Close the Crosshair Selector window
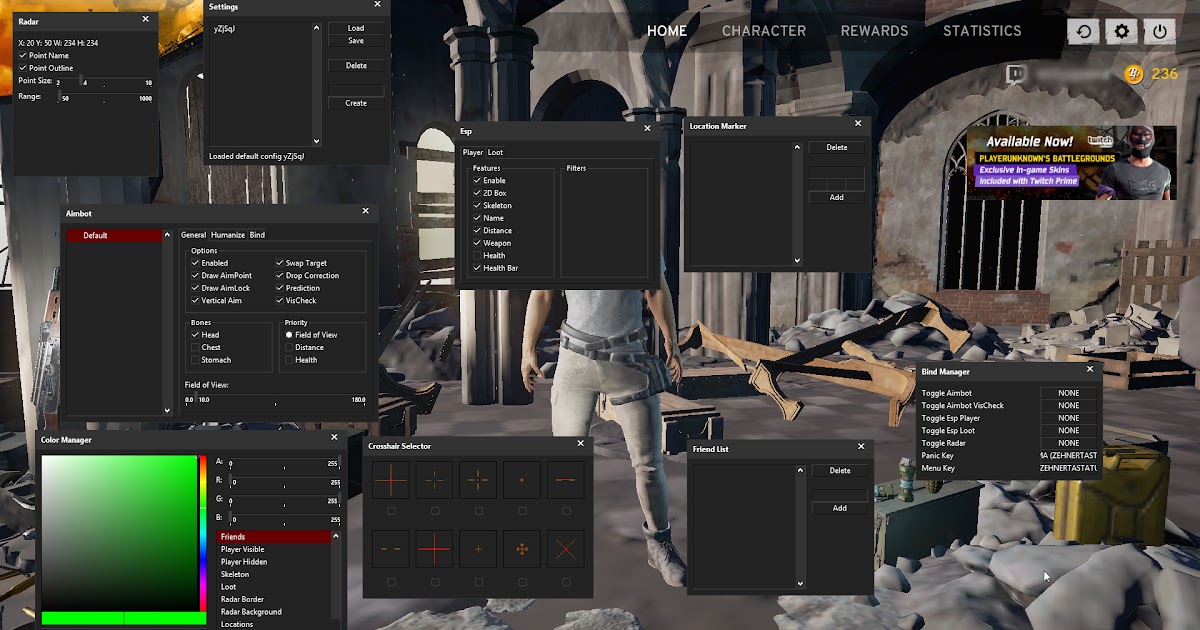Image resolution: width=1200 pixels, height=630 pixels. tap(580, 444)
